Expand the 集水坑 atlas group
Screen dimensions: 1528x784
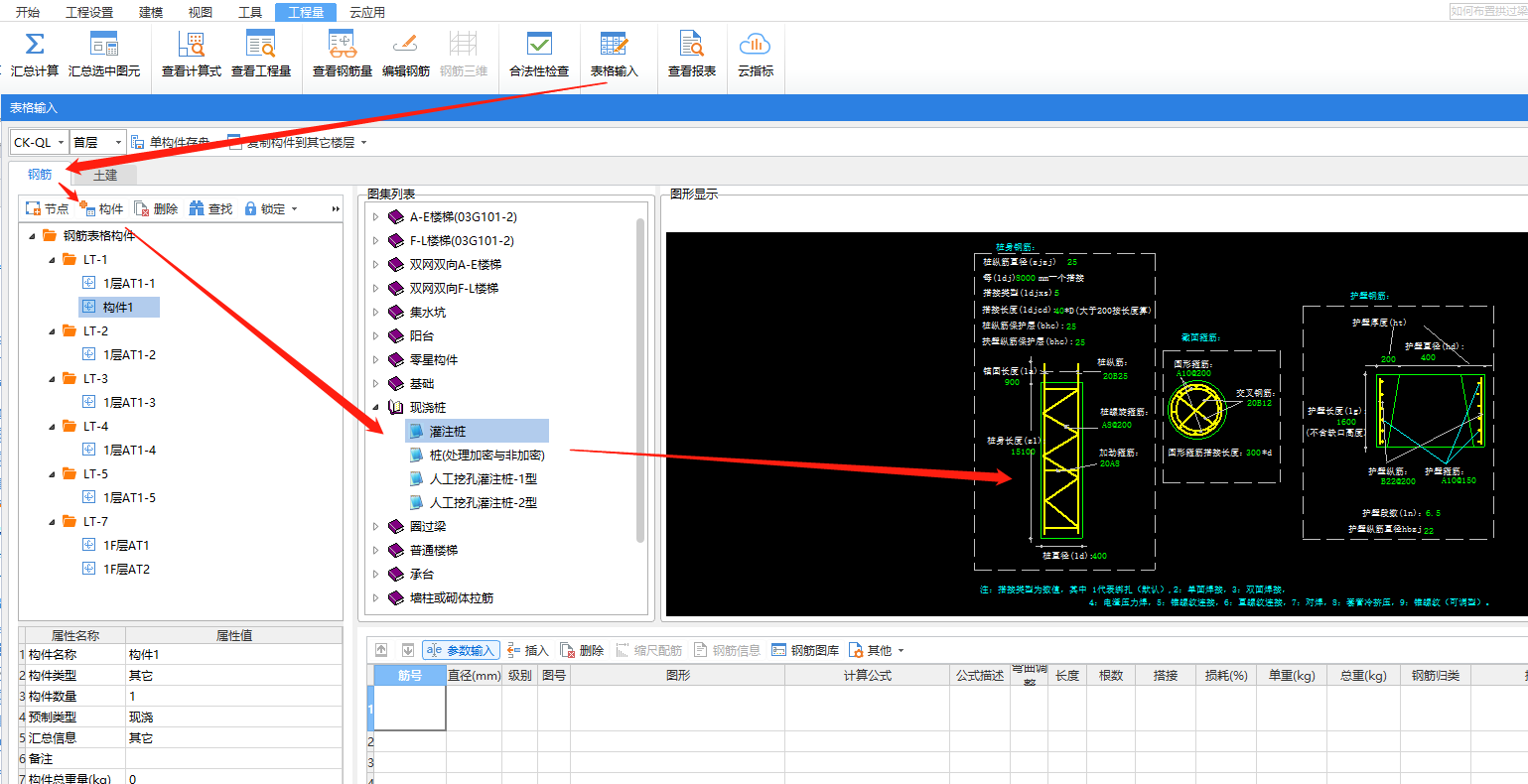pos(375,312)
